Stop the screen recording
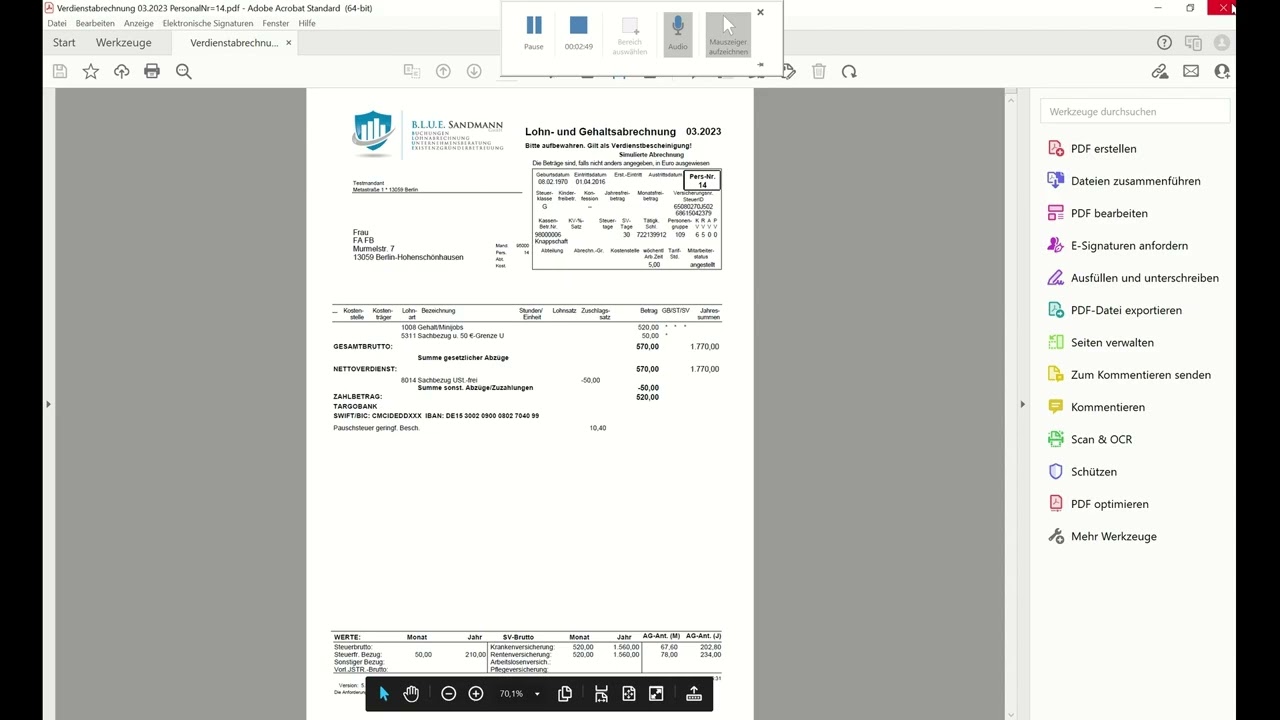Viewport: 1280px width, 720px height. (578, 33)
